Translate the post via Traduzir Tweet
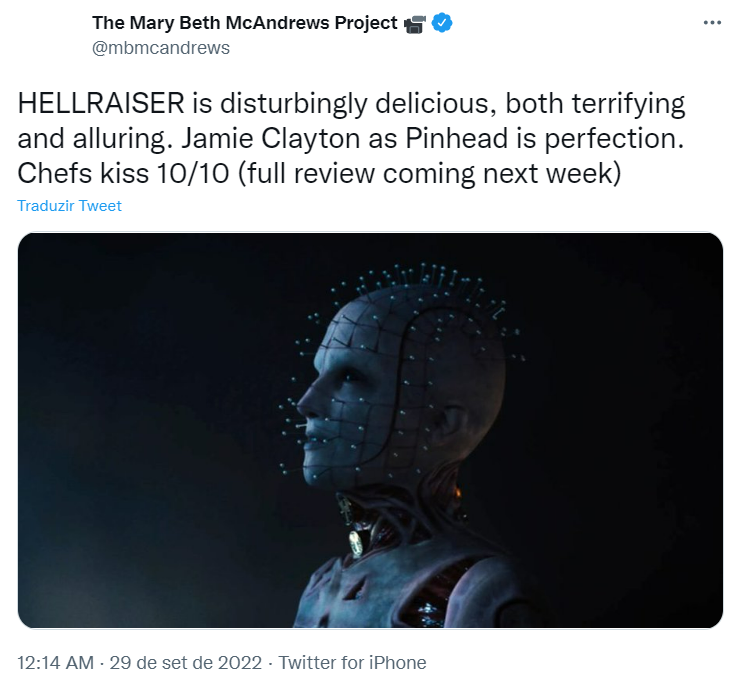The height and width of the screenshot is (683, 745). click(69, 206)
